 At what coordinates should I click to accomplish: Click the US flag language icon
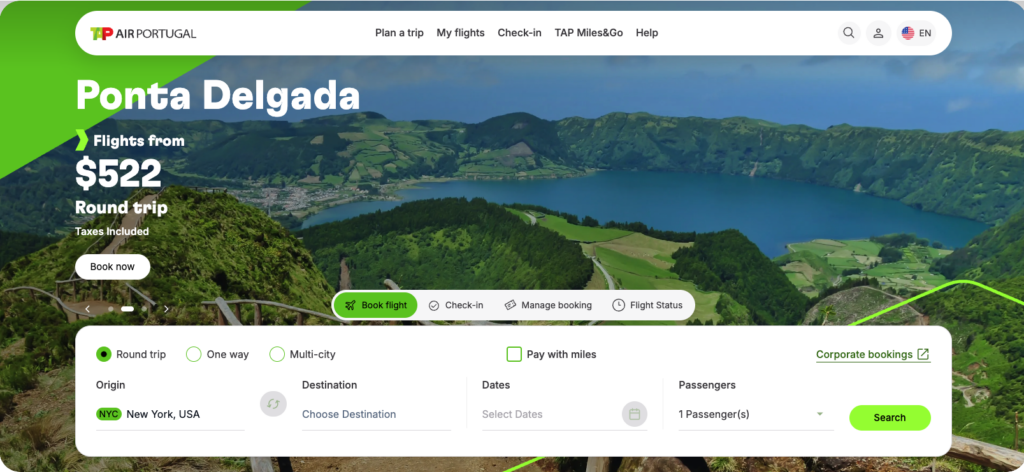(x=908, y=33)
